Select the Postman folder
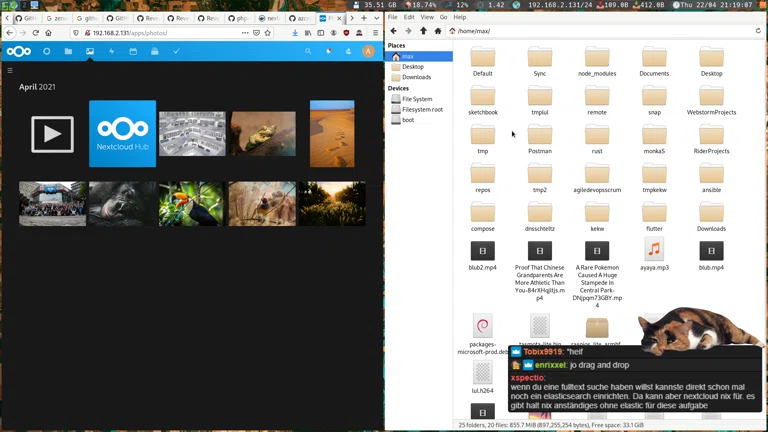 (x=540, y=139)
